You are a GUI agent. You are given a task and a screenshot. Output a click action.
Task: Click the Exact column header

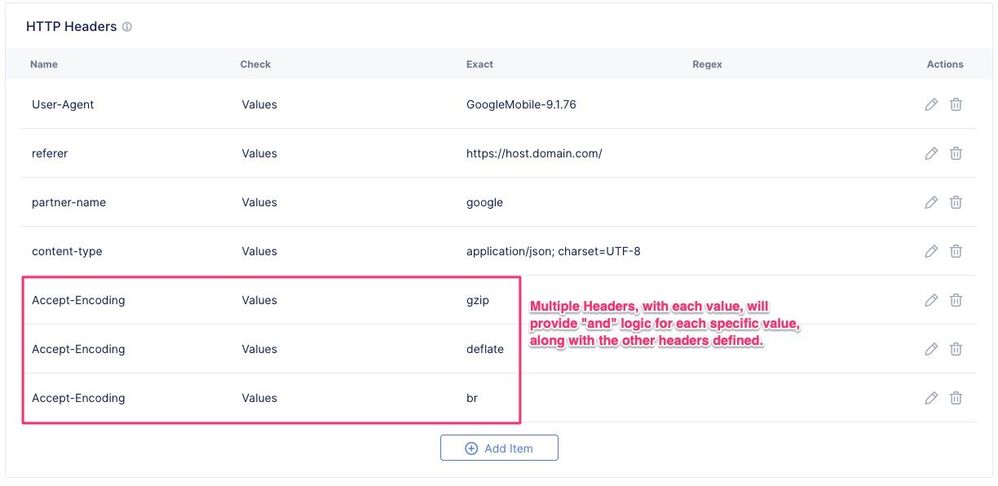480,64
